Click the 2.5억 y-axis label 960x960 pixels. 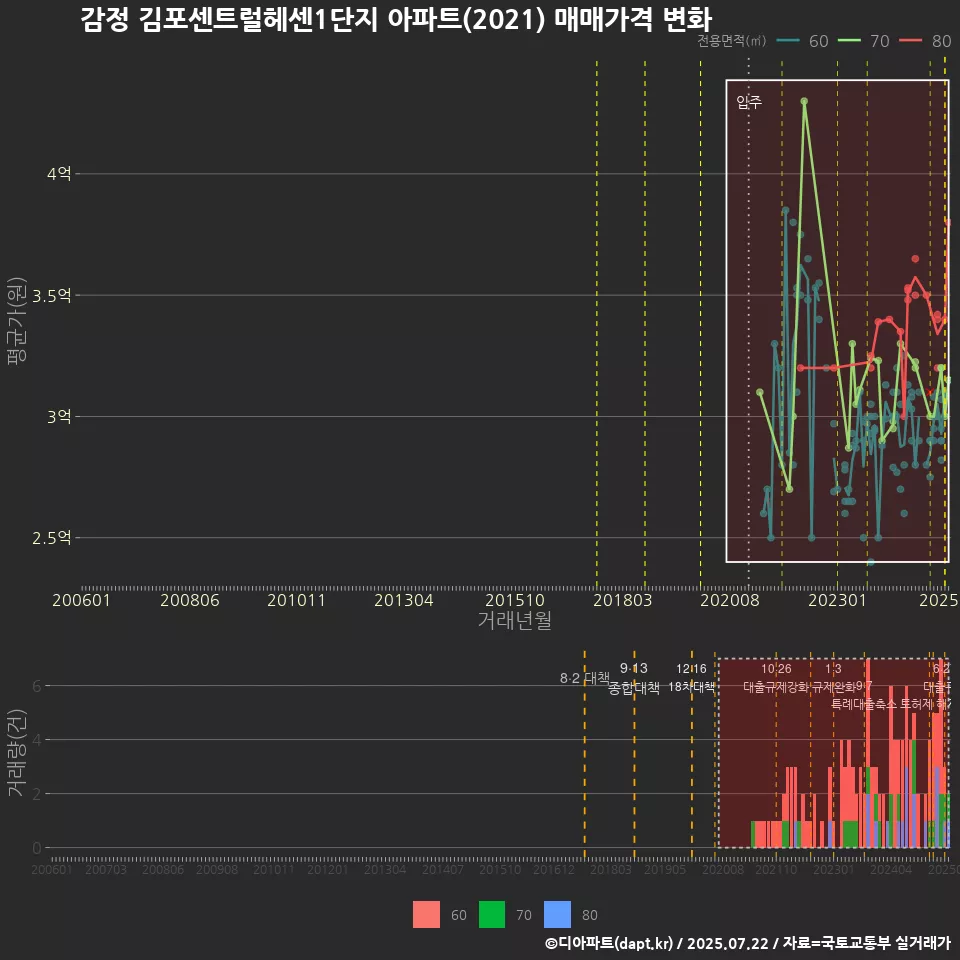[x=51, y=538]
